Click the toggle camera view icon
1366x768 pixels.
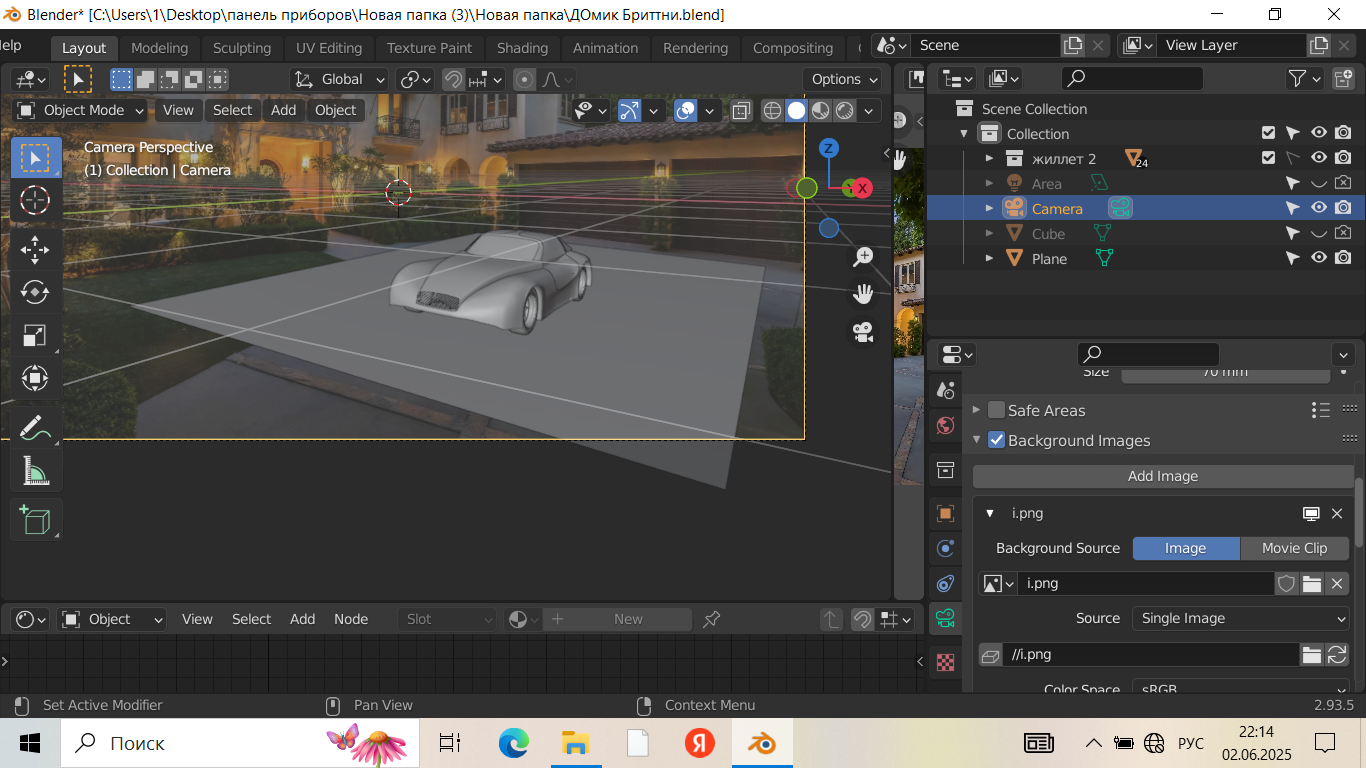point(863,332)
